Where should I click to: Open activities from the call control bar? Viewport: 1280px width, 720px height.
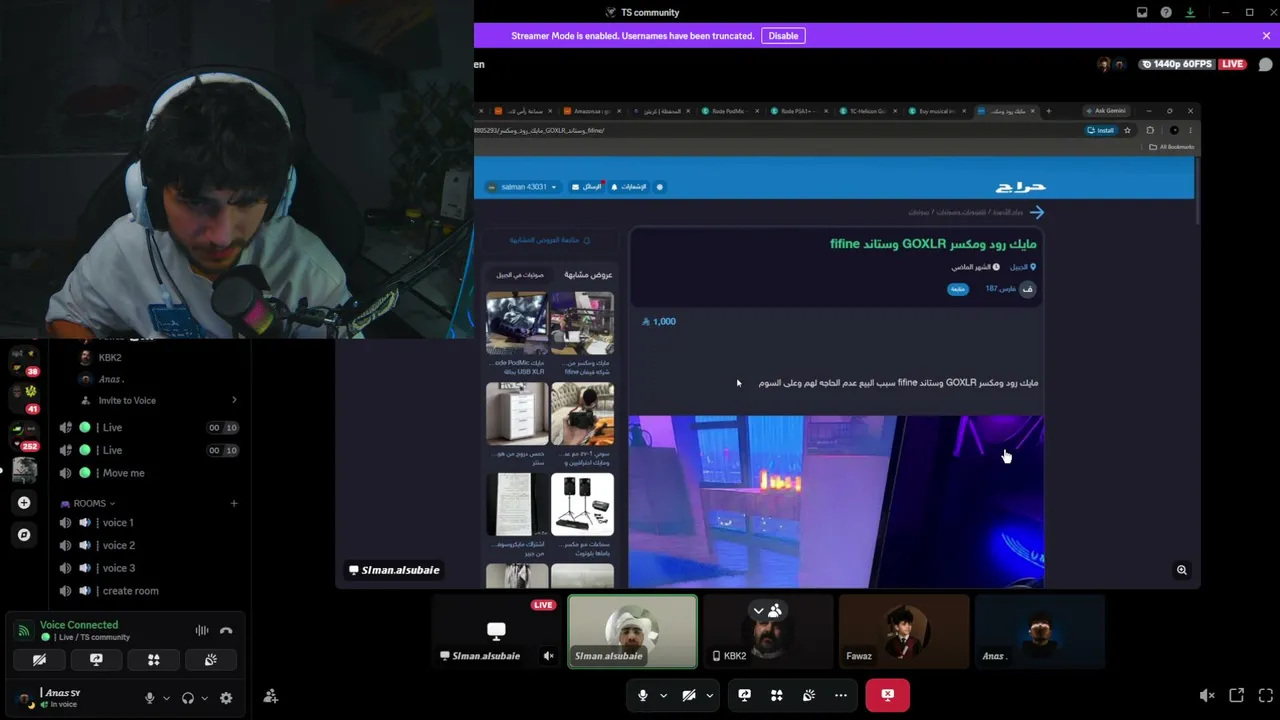pos(776,695)
